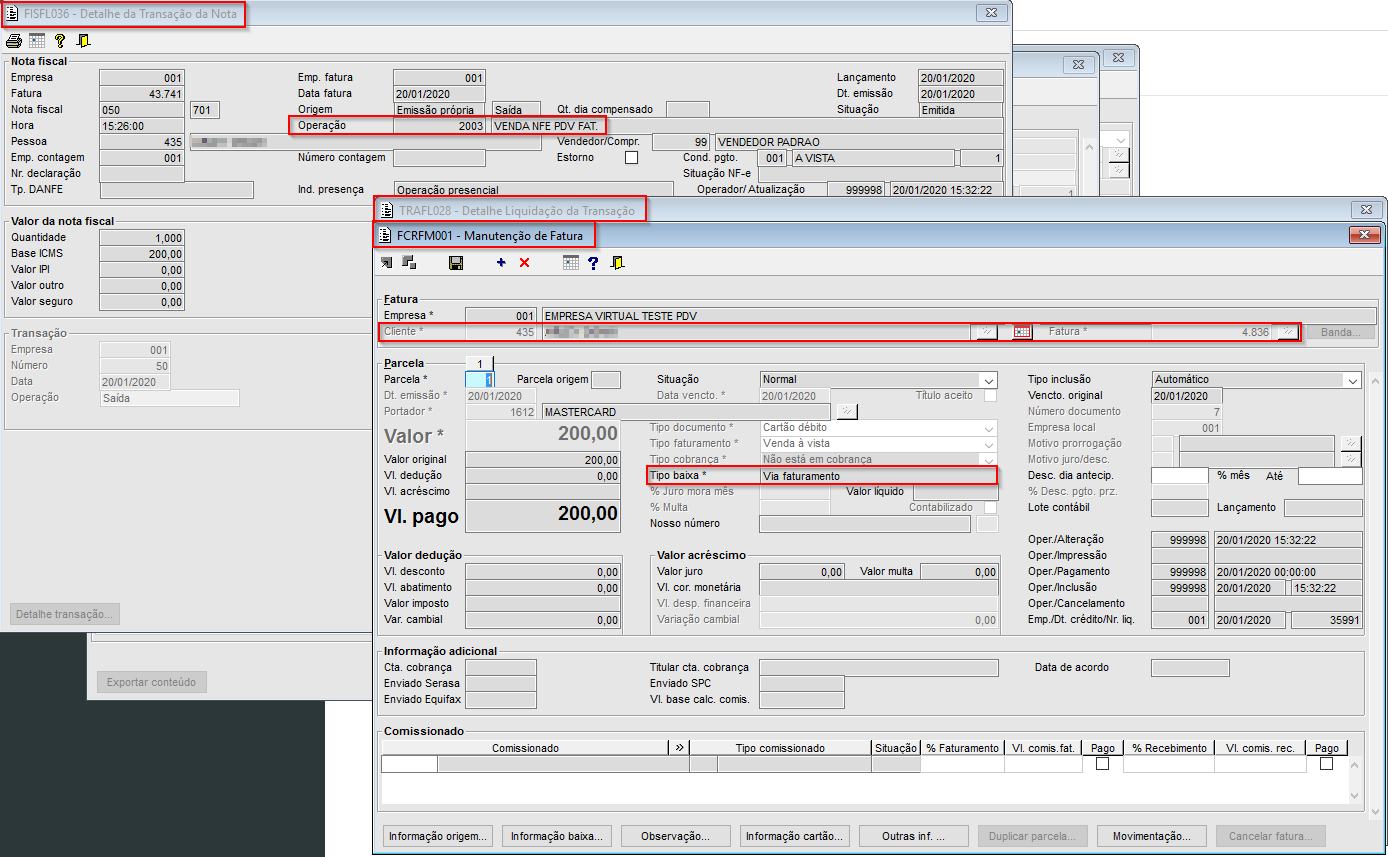Click exit door icon in Manutenção de Fatura
1388x857 pixels.
coord(618,263)
